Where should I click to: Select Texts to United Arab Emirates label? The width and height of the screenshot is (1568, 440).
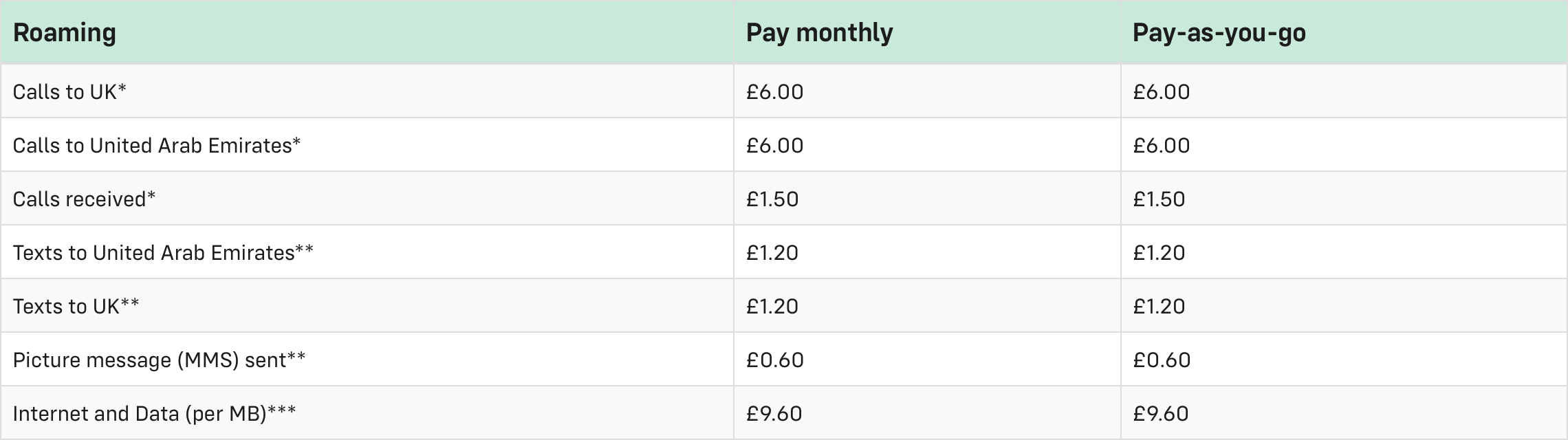pos(163,253)
